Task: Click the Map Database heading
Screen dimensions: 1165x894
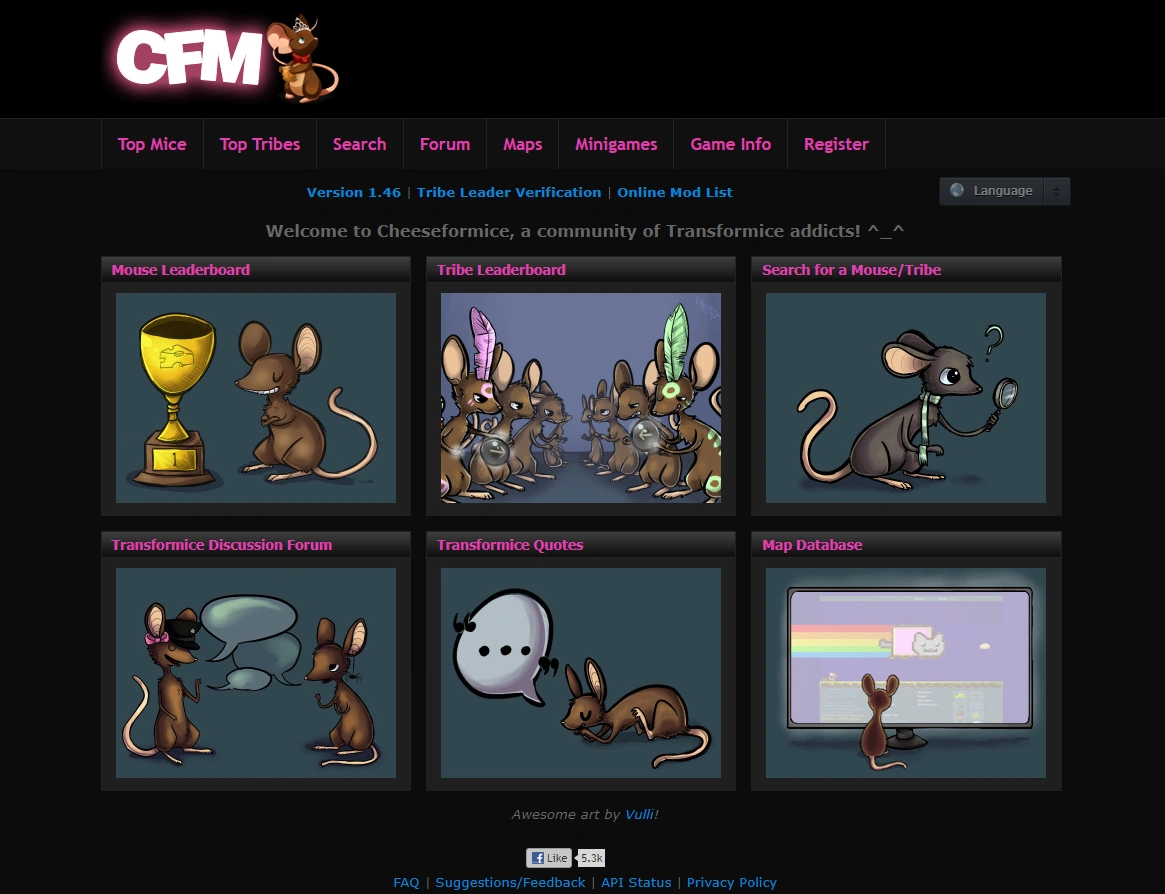Action: 812,545
